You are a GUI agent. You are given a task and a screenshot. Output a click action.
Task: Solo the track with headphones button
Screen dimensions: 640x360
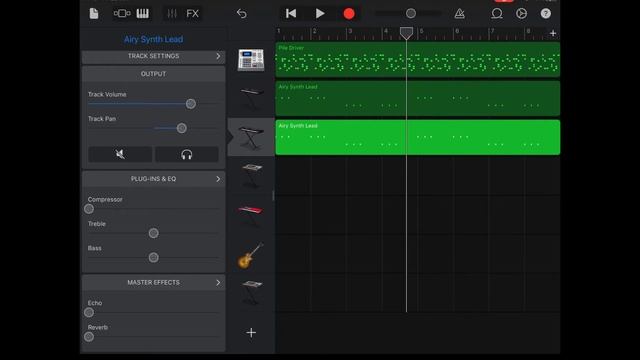pos(187,154)
